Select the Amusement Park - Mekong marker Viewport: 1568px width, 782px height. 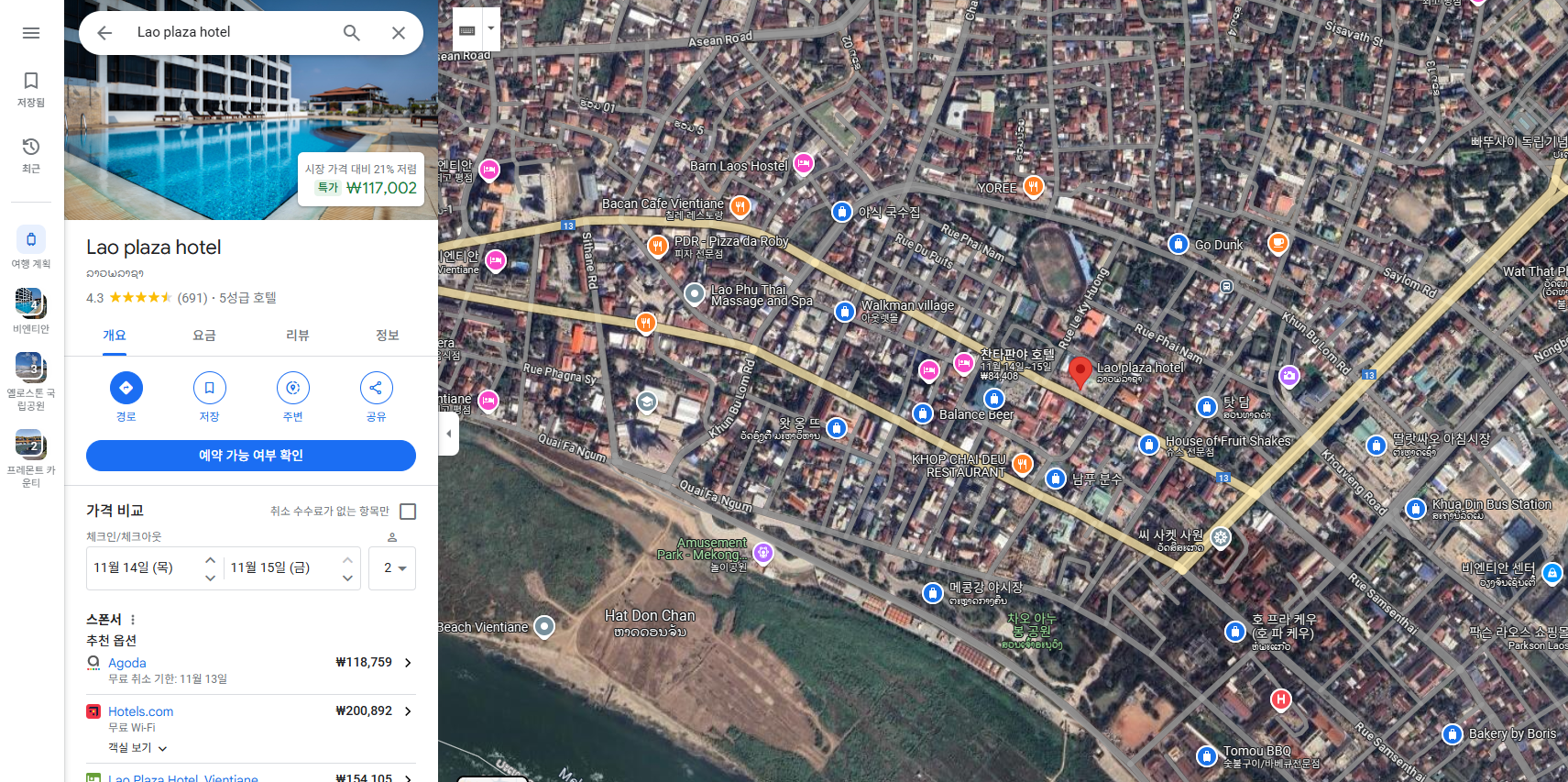(763, 552)
